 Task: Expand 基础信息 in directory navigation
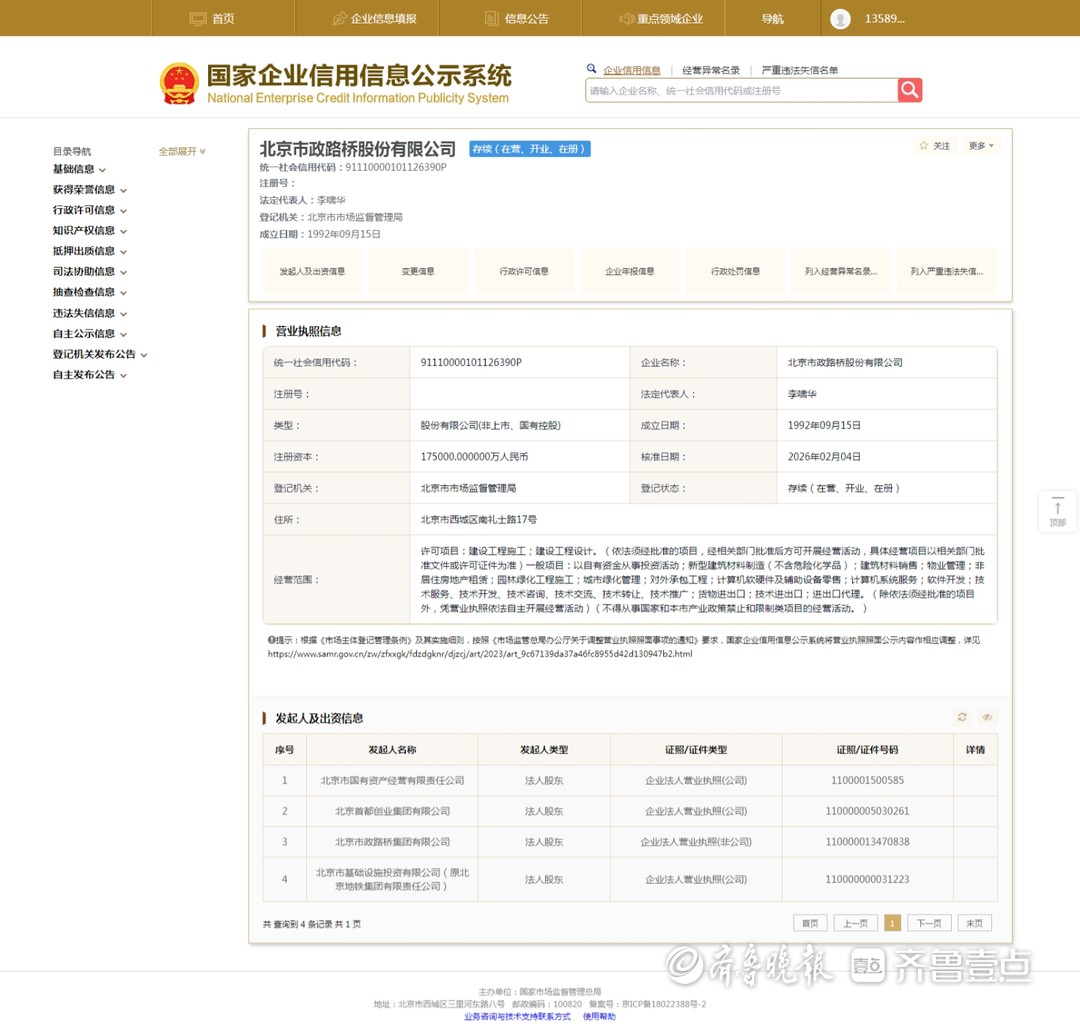pyautogui.click(x=79, y=169)
